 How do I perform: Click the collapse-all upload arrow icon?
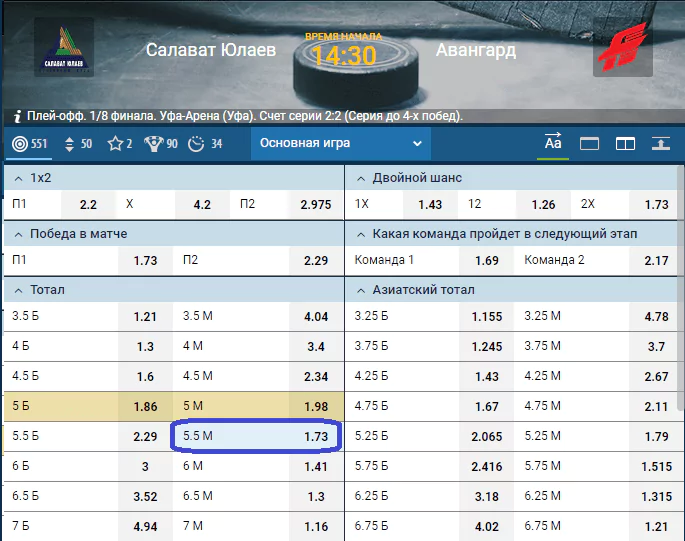[661, 143]
